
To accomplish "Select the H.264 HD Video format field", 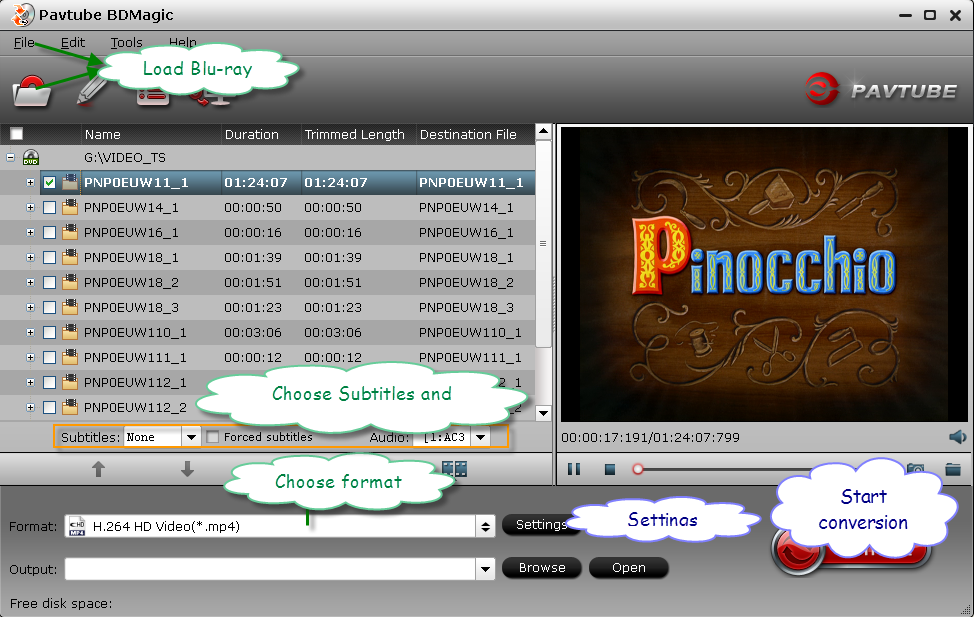I will 271,526.
